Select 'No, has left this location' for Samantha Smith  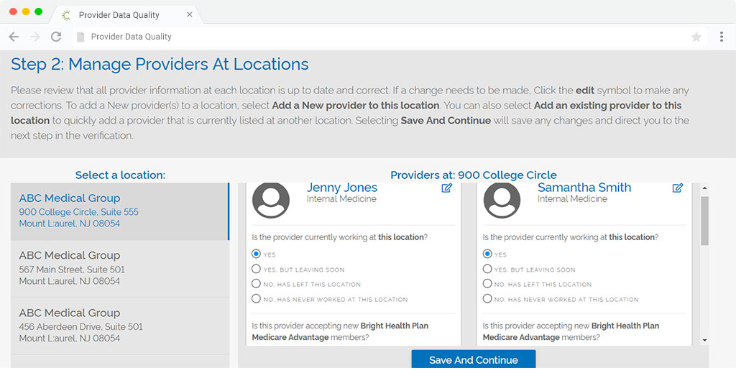[x=487, y=284]
